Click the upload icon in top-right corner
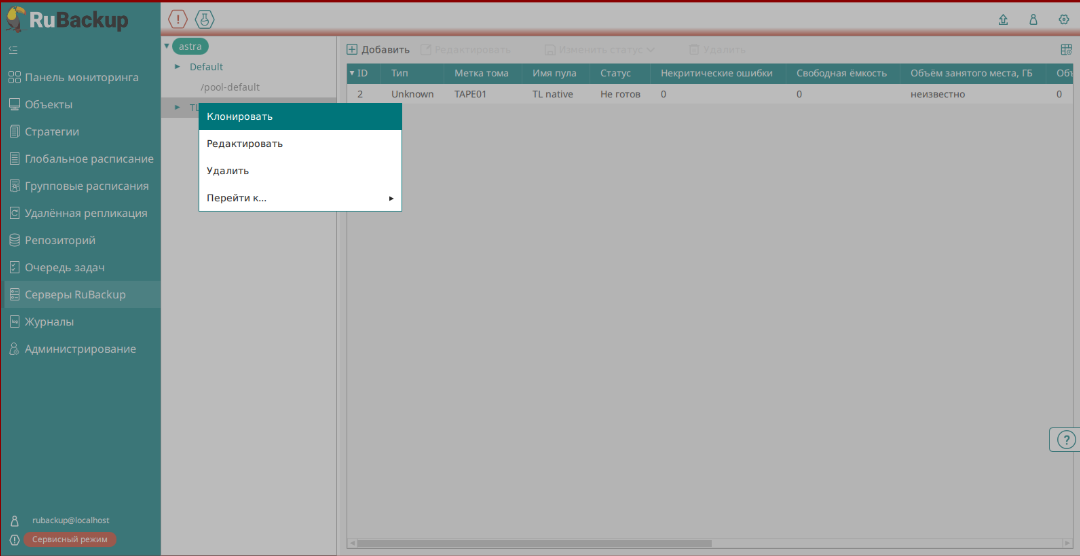The width and height of the screenshot is (1080, 556). (x=1003, y=20)
